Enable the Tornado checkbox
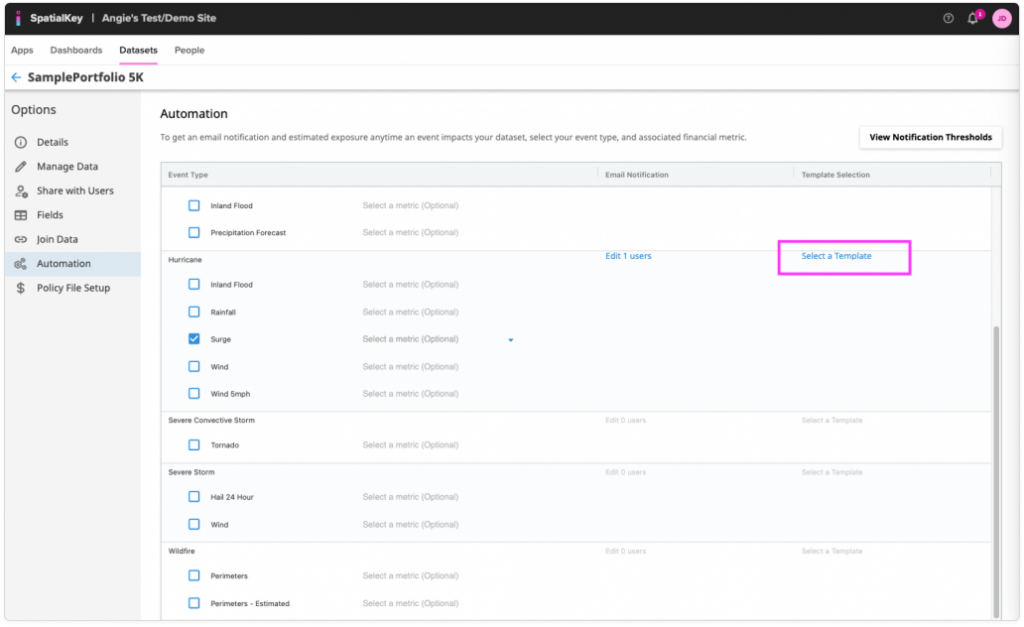1024x627 pixels. 194,444
